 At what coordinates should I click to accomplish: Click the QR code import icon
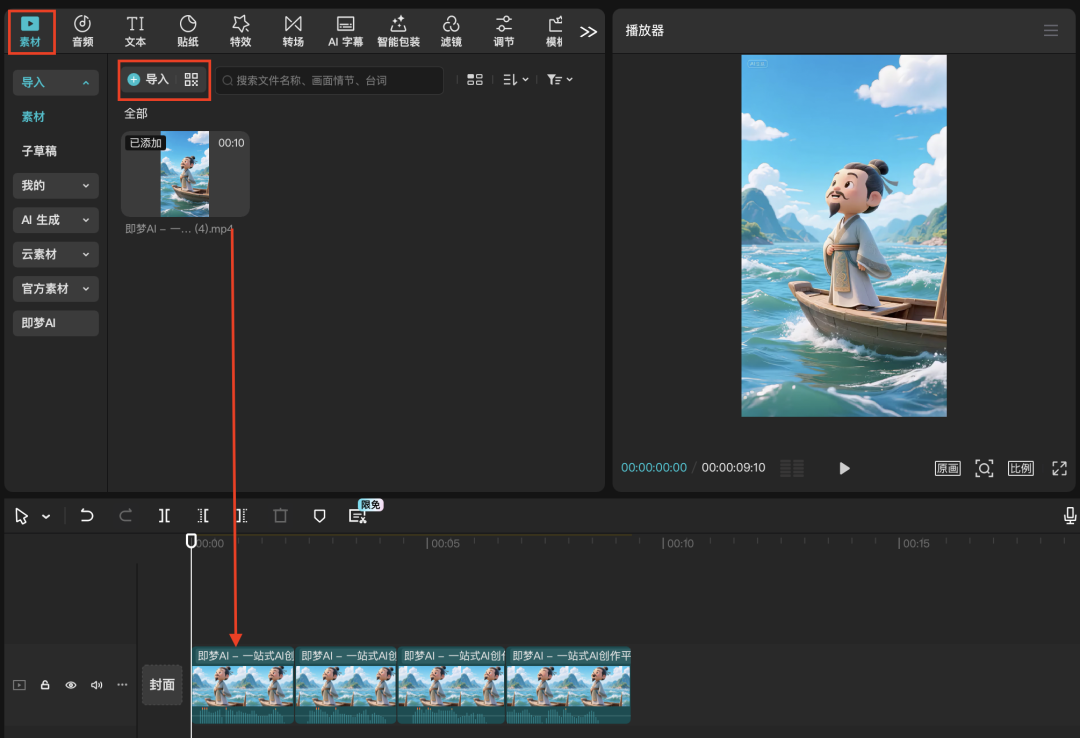[192, 80]
